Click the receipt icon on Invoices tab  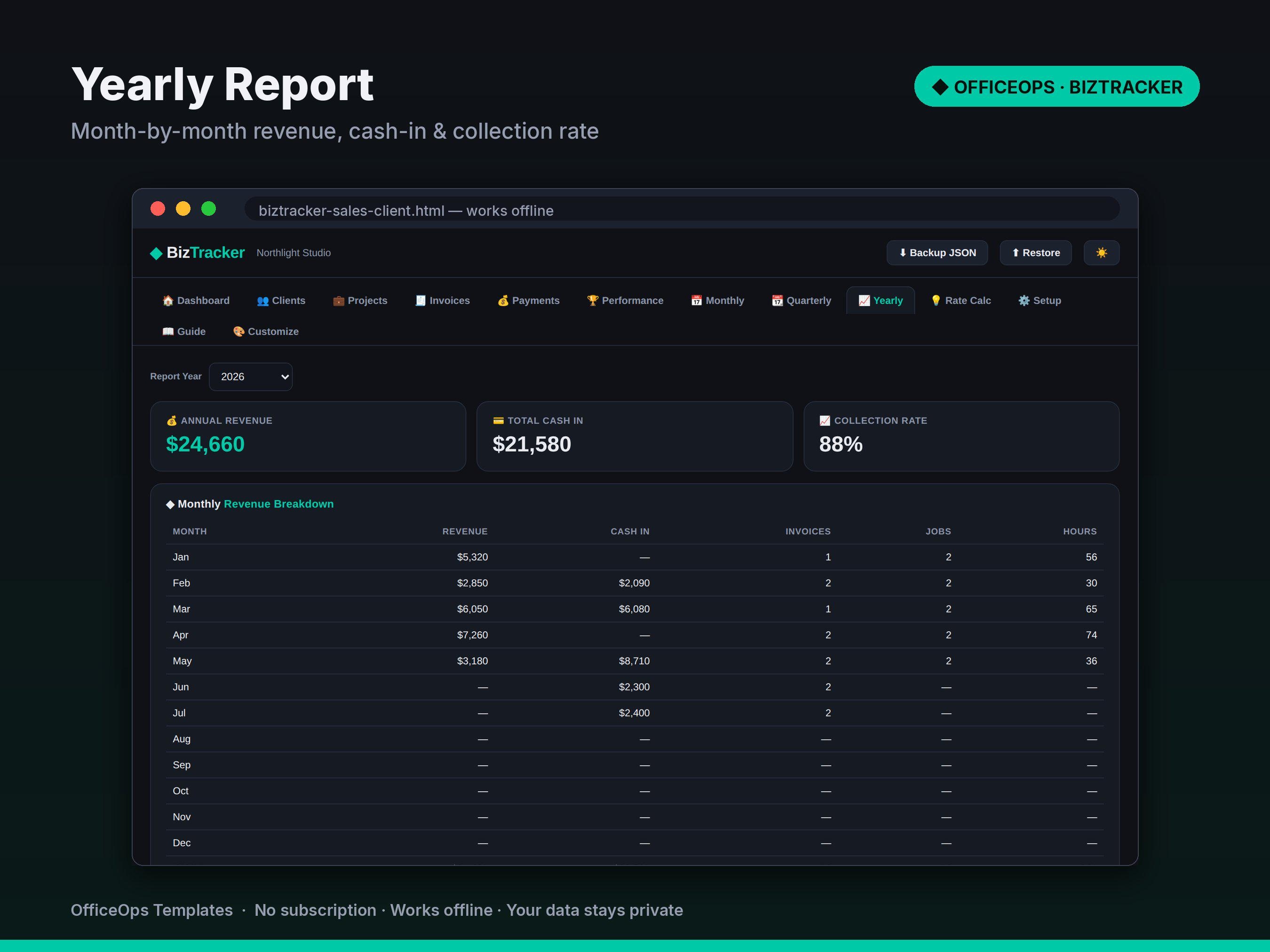(x=420, y=301)
